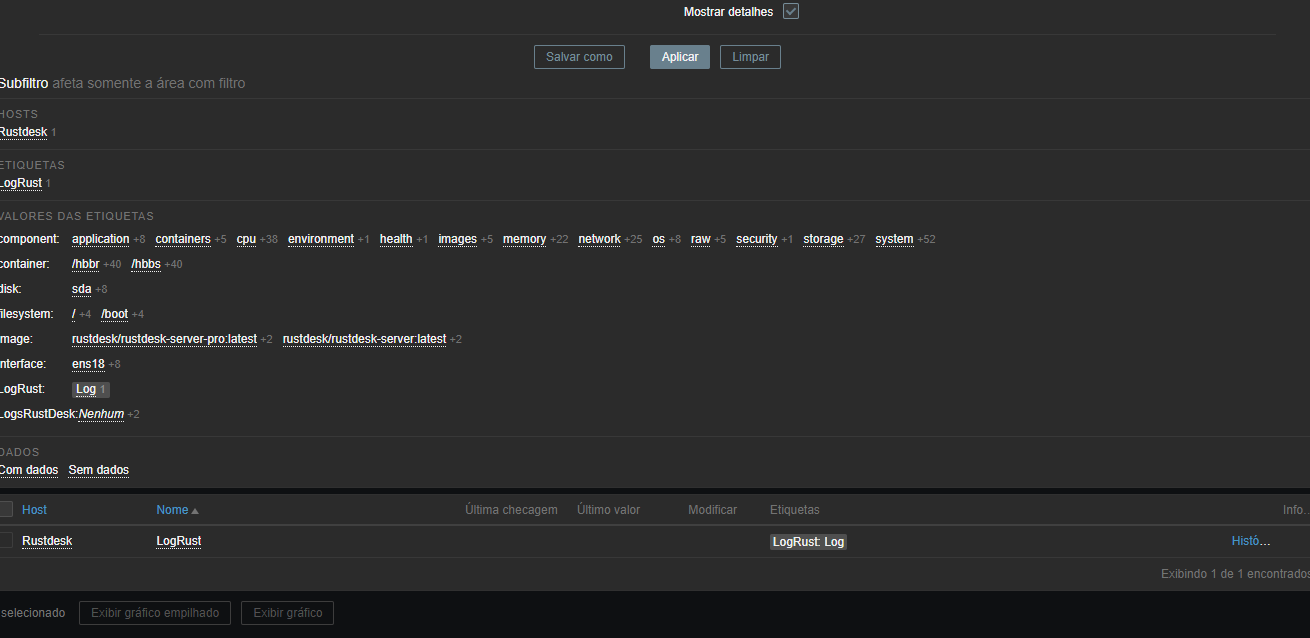1310x638 pixels.
Task: Open Rustdesk host link in table row
Action: 47,541
